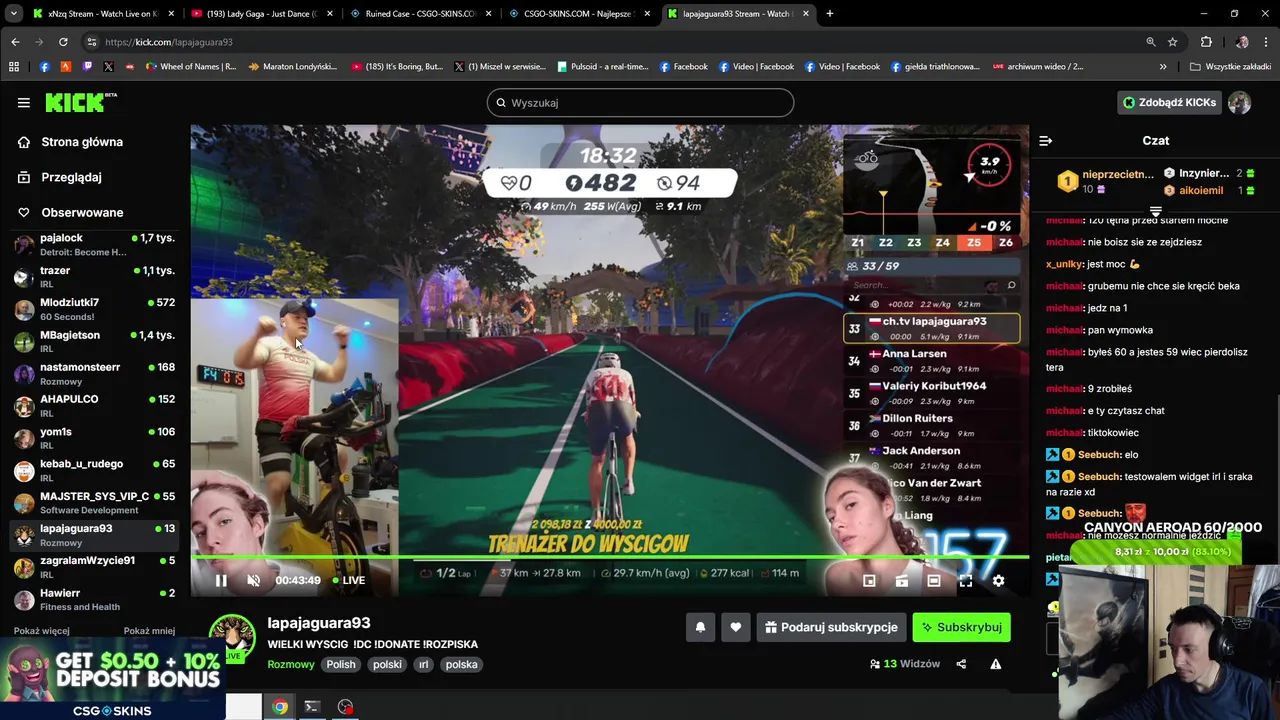Expand the bookmarks overflow chevron
This screenshot has height=720, width=1280.
[x=1163, y=67]
